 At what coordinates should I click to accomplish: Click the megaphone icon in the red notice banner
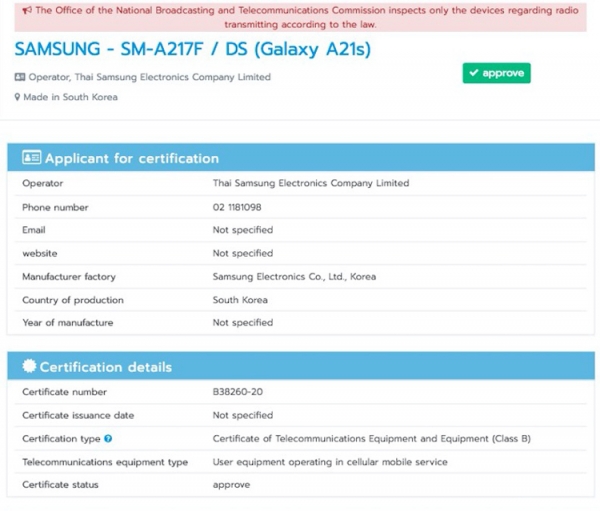click(26, 10)
